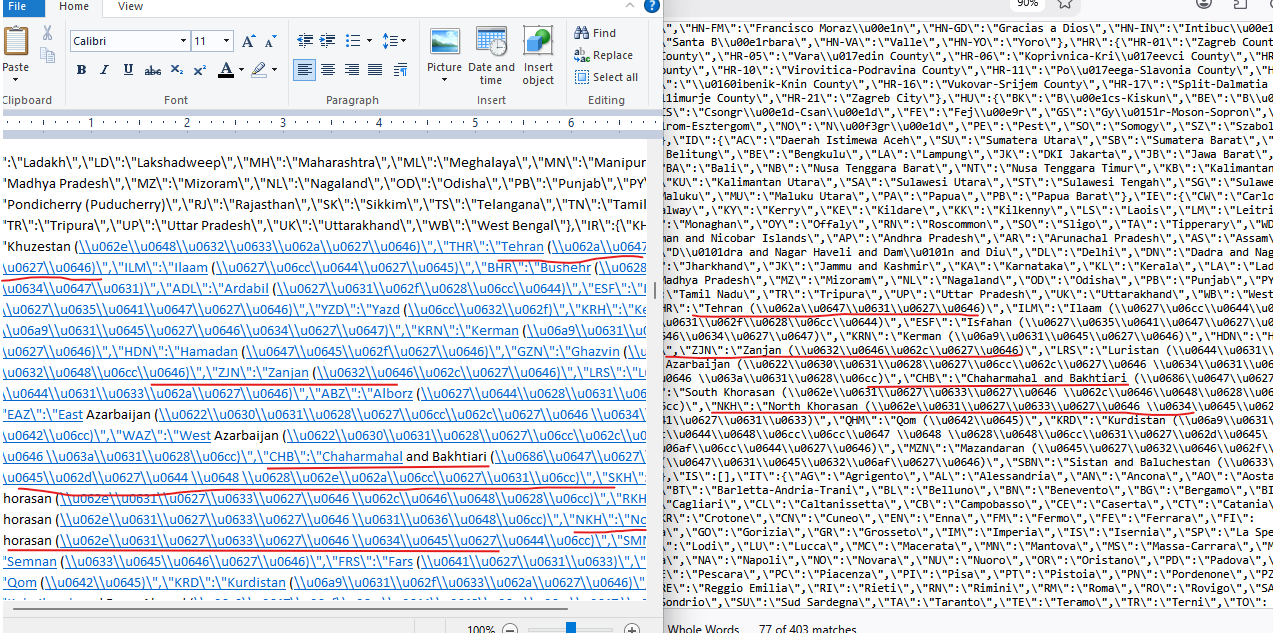Click the Date and time icon

click(491, 42)
